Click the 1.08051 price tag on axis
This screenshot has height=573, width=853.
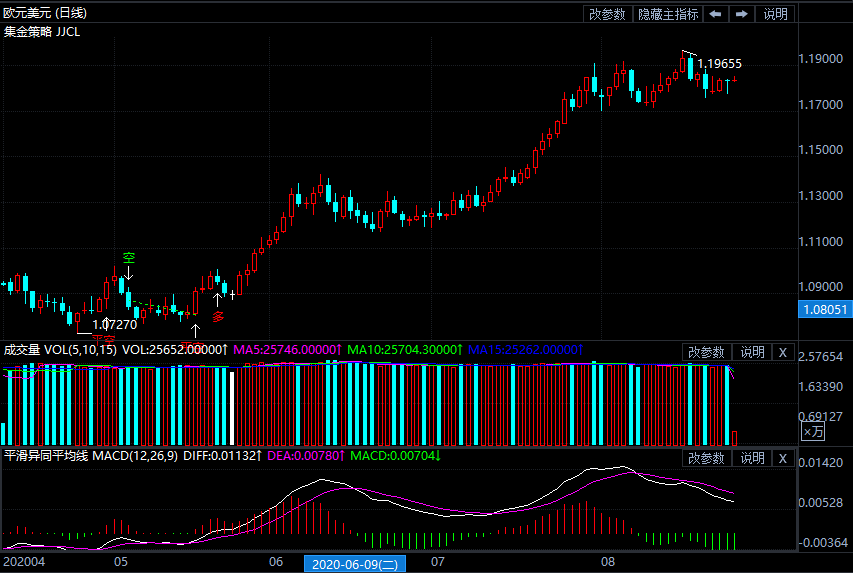pos(825,310)
